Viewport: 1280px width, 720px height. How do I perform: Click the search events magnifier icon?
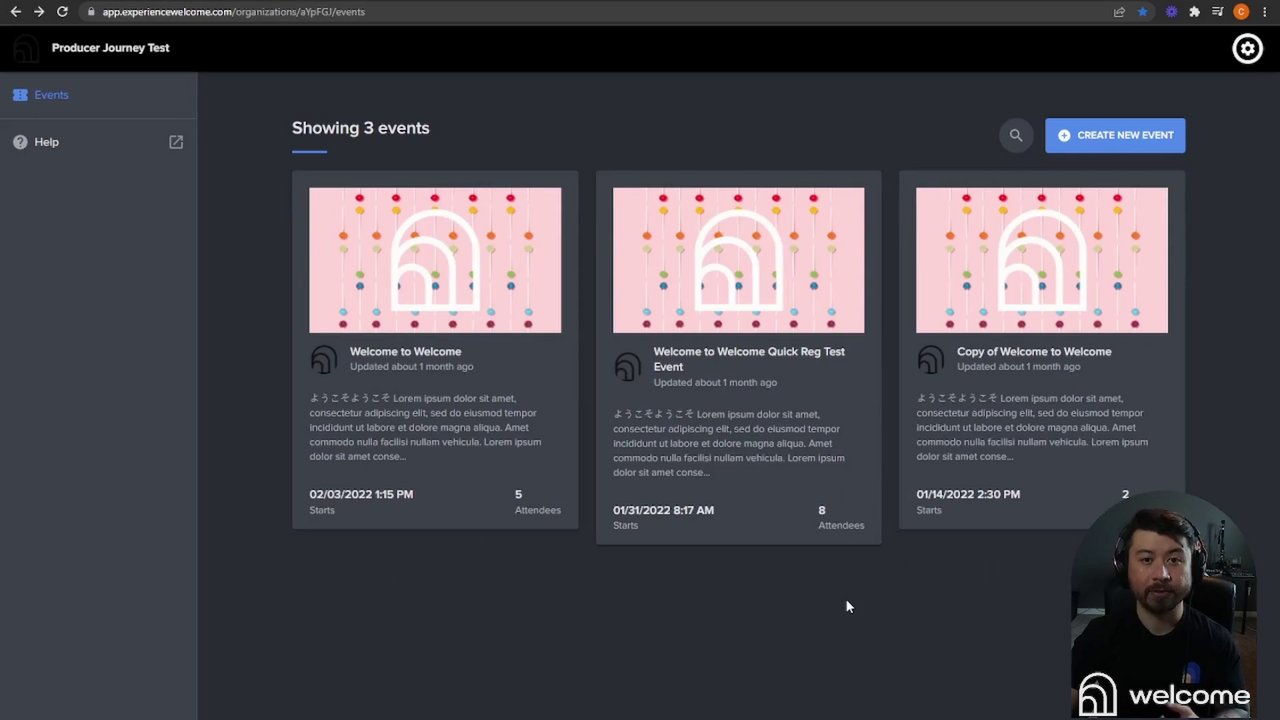(x=1016, y=135)
